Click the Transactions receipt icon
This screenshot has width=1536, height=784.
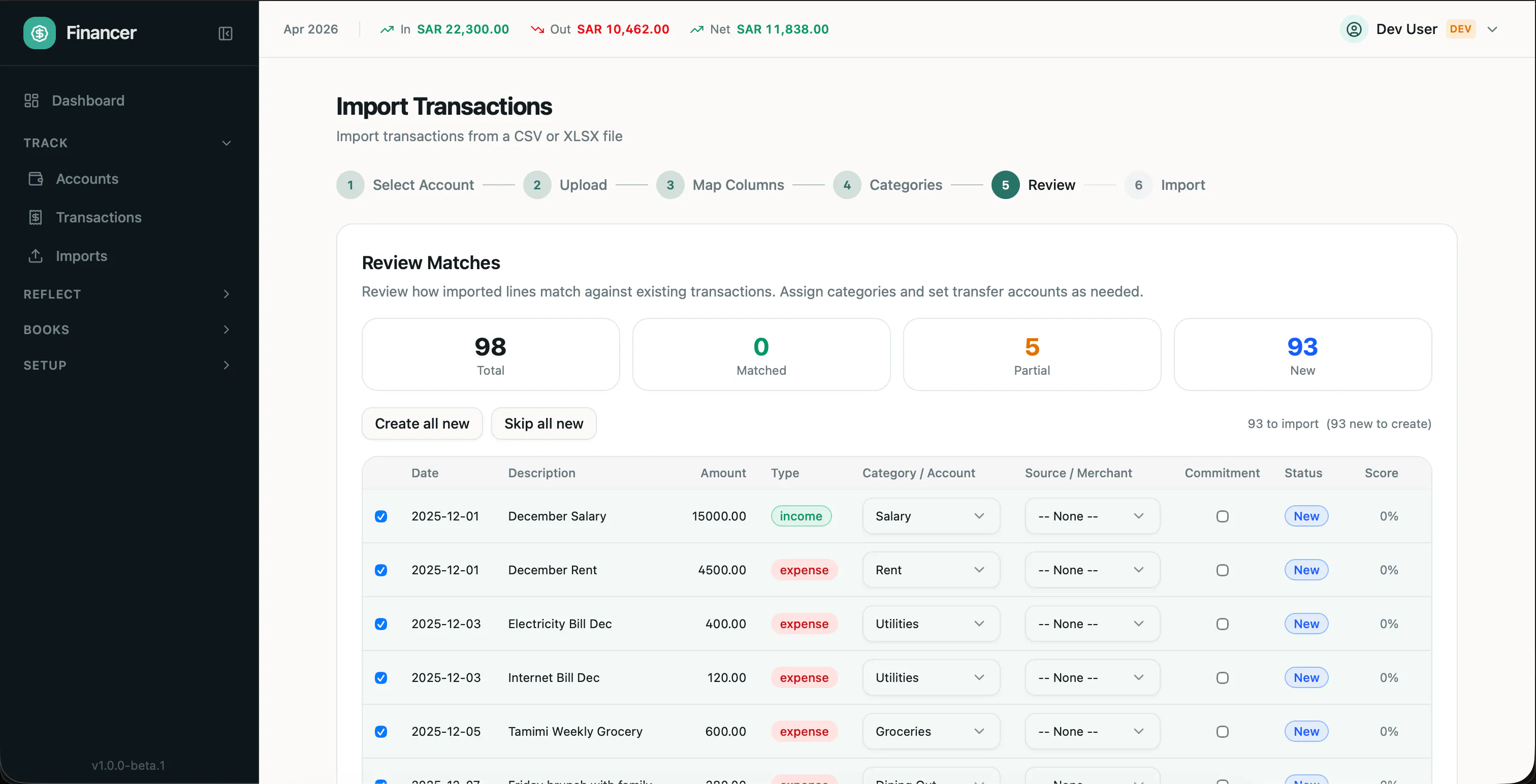(x=36, y=218)
